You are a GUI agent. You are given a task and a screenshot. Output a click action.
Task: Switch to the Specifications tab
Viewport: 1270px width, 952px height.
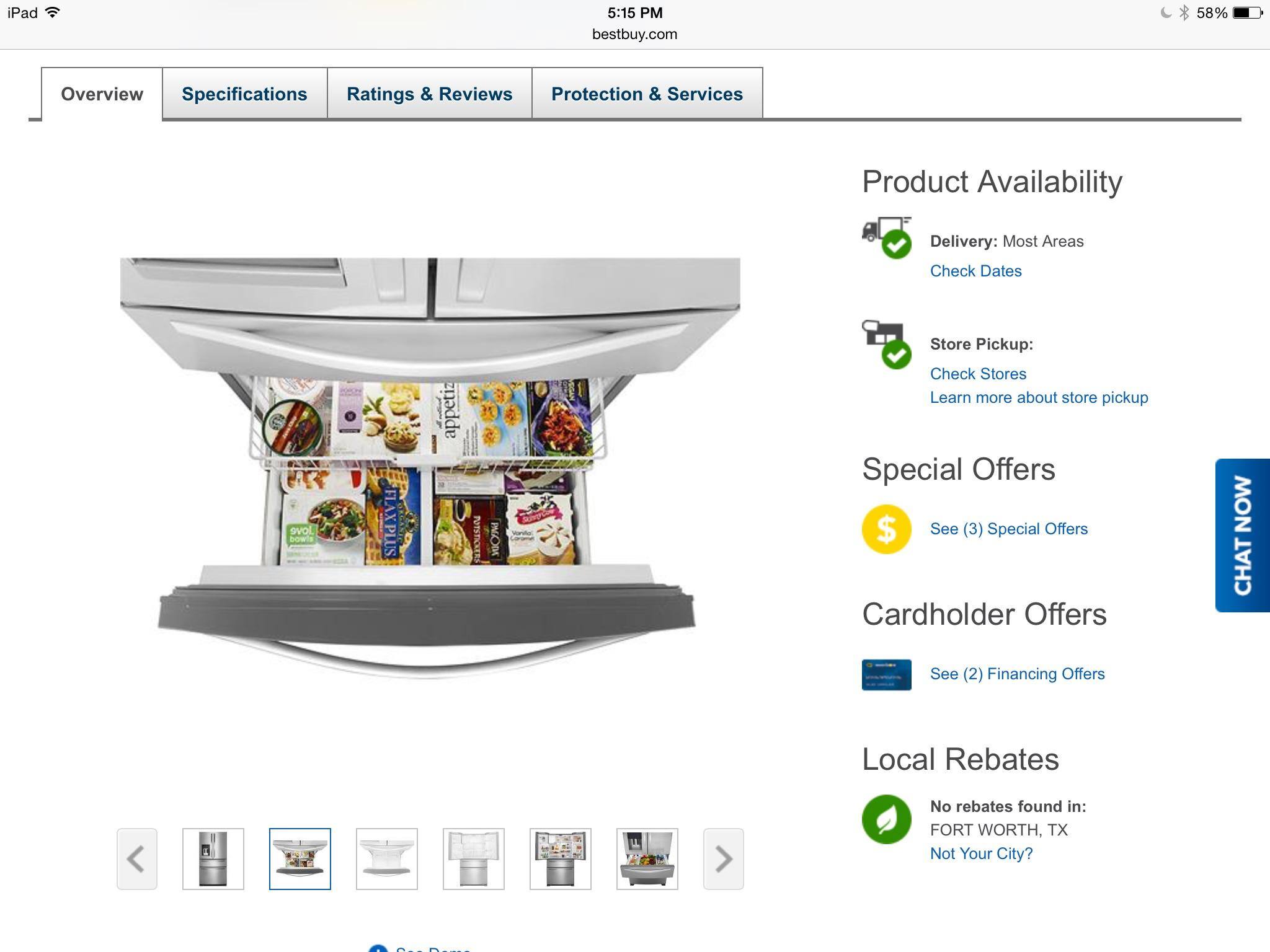[244, 94]
